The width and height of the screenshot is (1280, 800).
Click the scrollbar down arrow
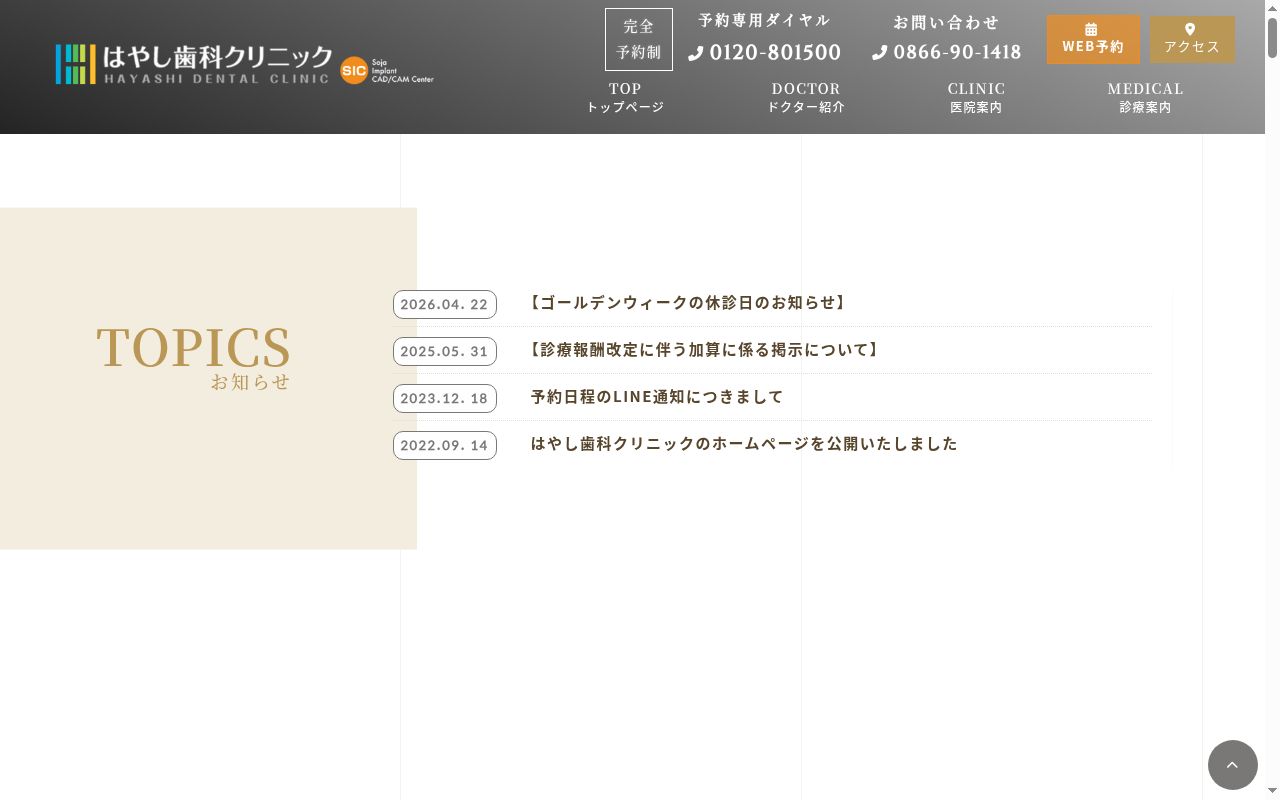pyautogui.click(x=1272, y=791)
